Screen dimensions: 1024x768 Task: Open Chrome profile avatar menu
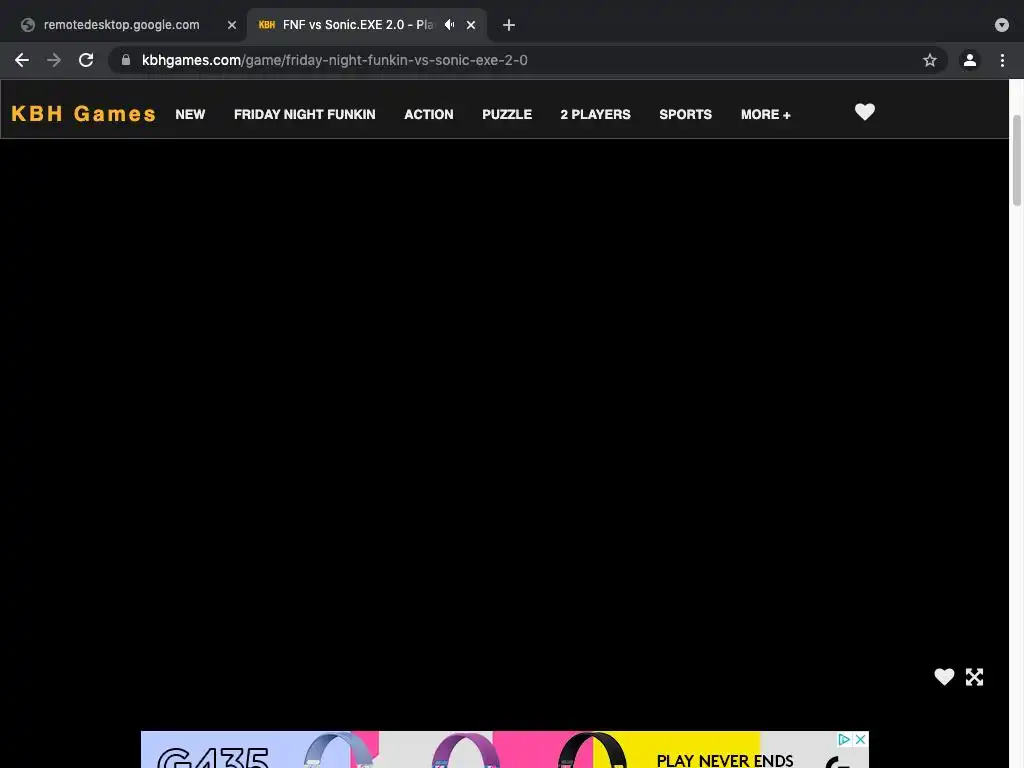click(970, 60)
